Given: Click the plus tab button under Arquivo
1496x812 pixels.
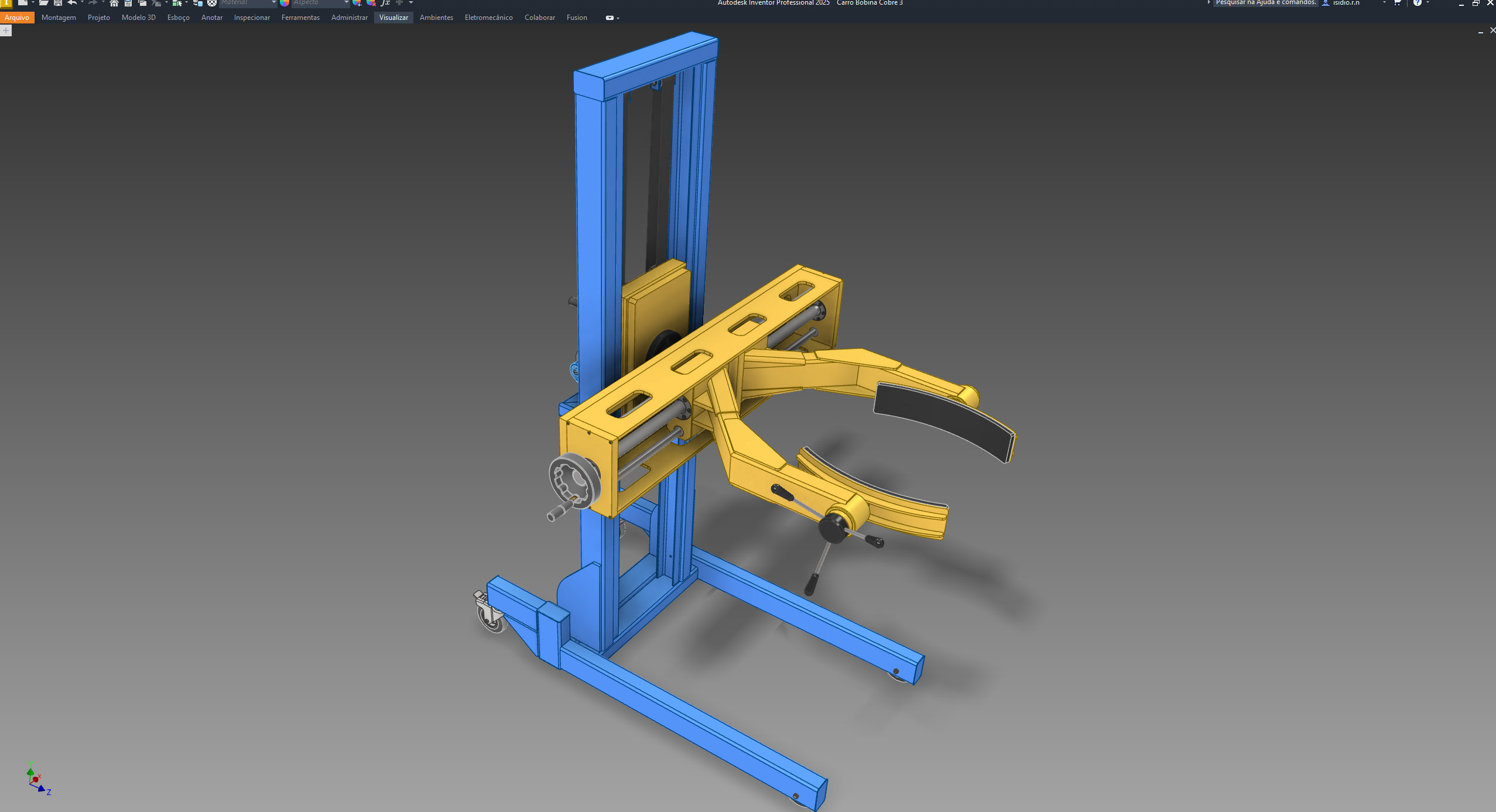Looking at the screenshot, I should click(6, 30).
